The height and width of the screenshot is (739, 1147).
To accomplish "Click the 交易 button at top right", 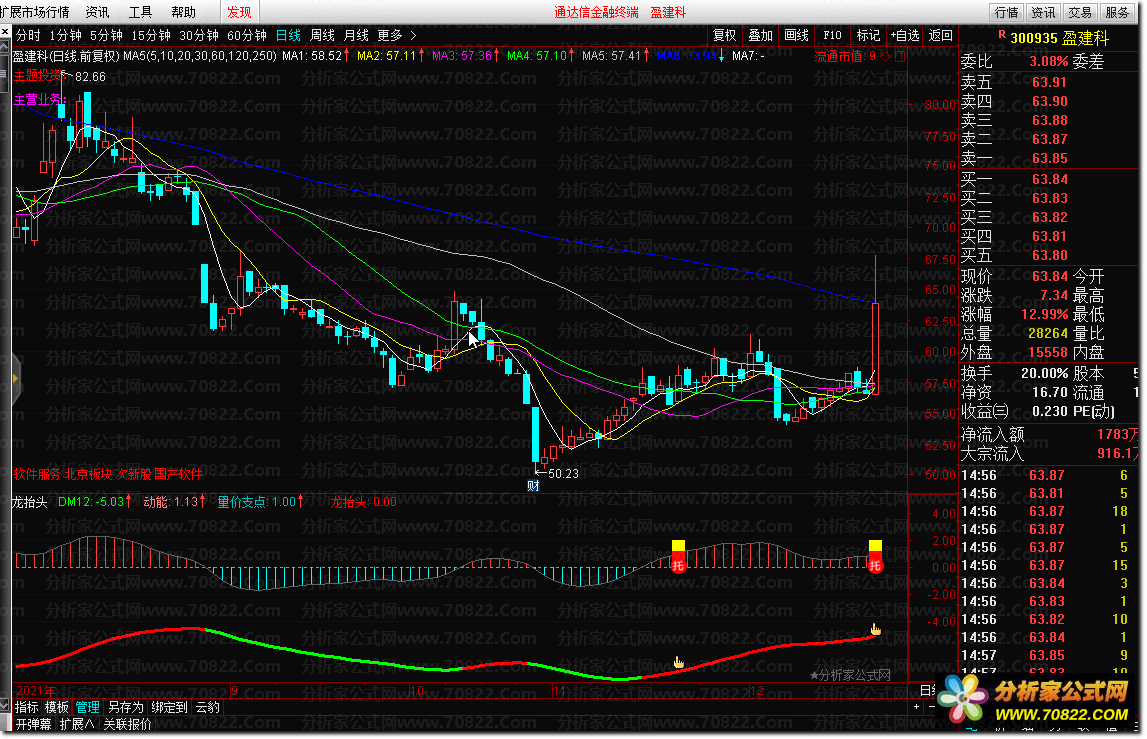I will tap(1080, 12).
